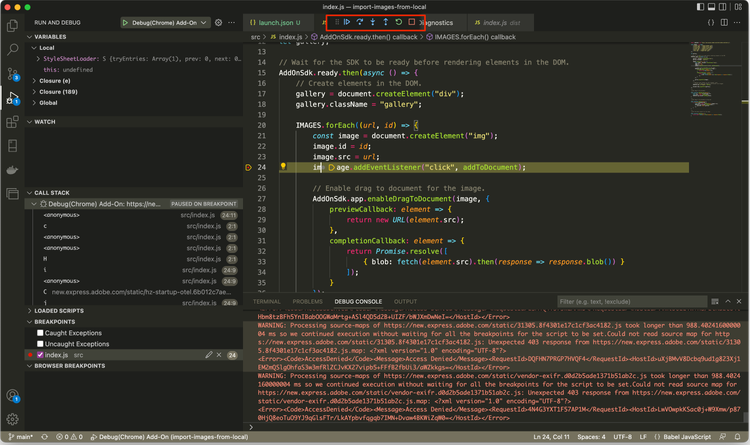
Task: Open Run and Debug more actions menu
Action: pyautogui.click(x=232, y=22)
